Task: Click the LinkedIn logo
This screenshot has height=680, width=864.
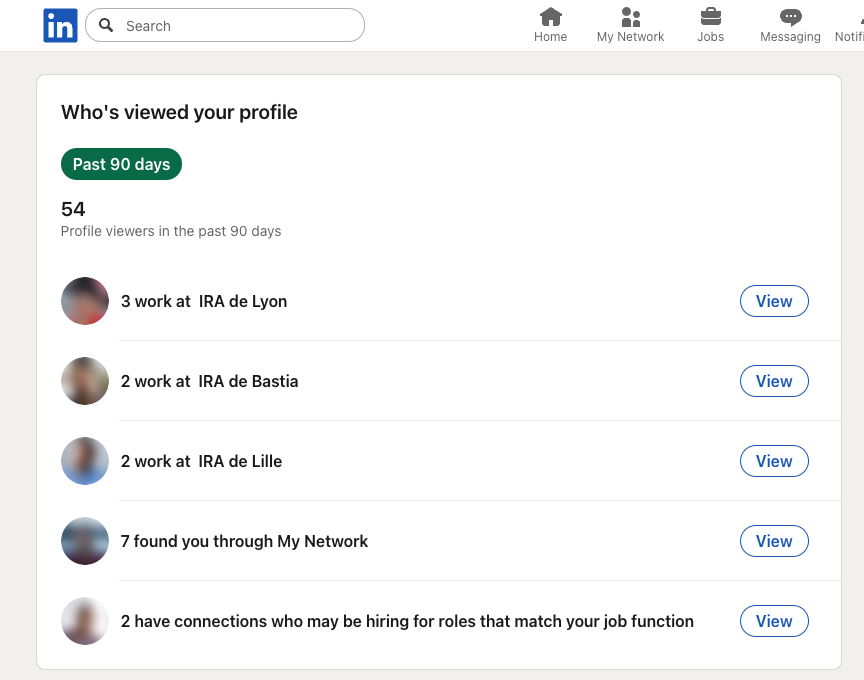Action: click(x=59, y=25)
